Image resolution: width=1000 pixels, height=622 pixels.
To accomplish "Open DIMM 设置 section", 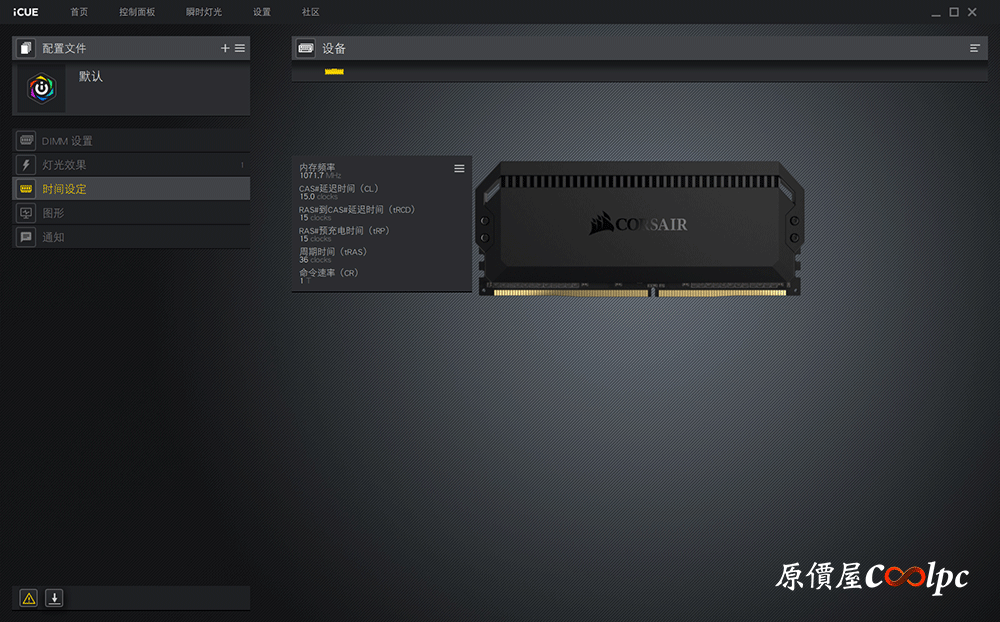I will (131, 140).
